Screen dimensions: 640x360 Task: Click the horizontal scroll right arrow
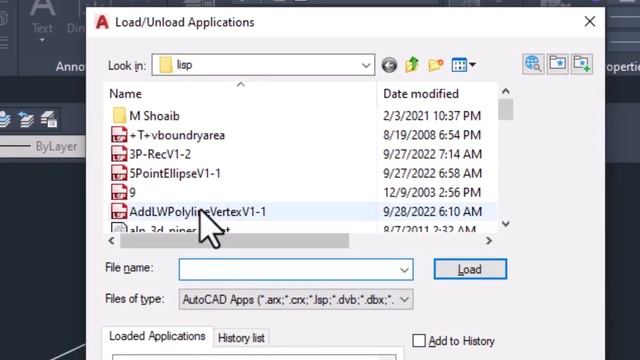(x=489, y=241)
